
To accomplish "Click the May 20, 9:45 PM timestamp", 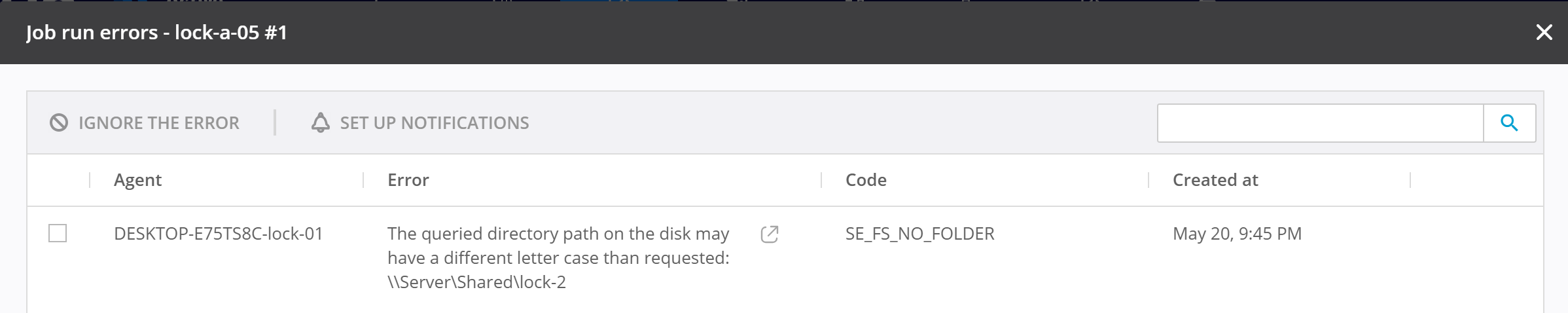I will point(1237,234).
